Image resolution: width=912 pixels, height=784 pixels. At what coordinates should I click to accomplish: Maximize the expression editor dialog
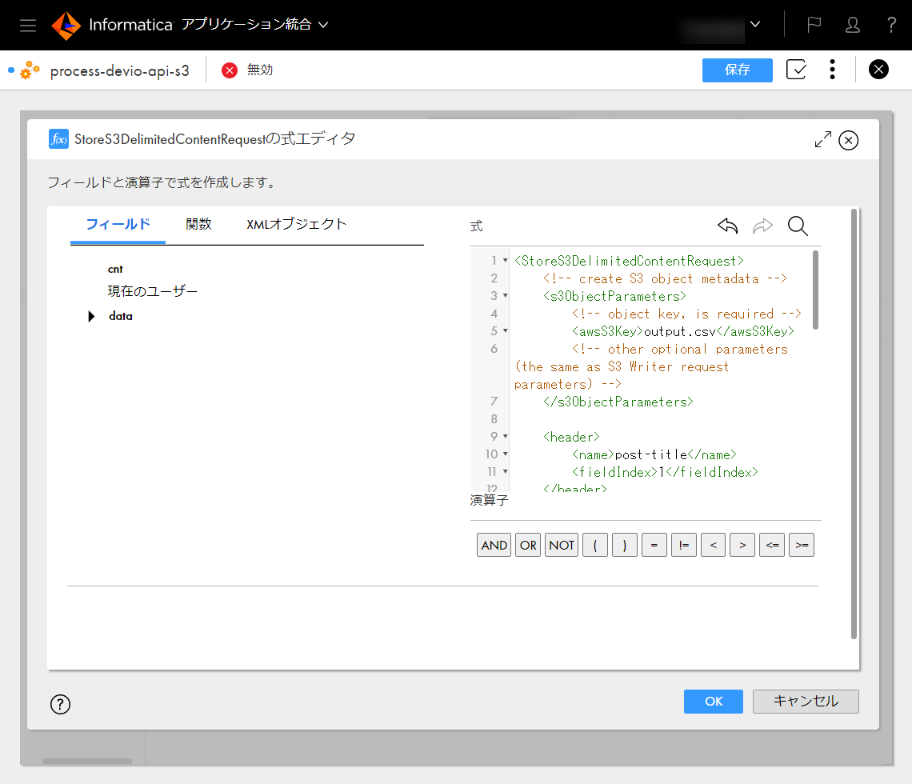823,140
